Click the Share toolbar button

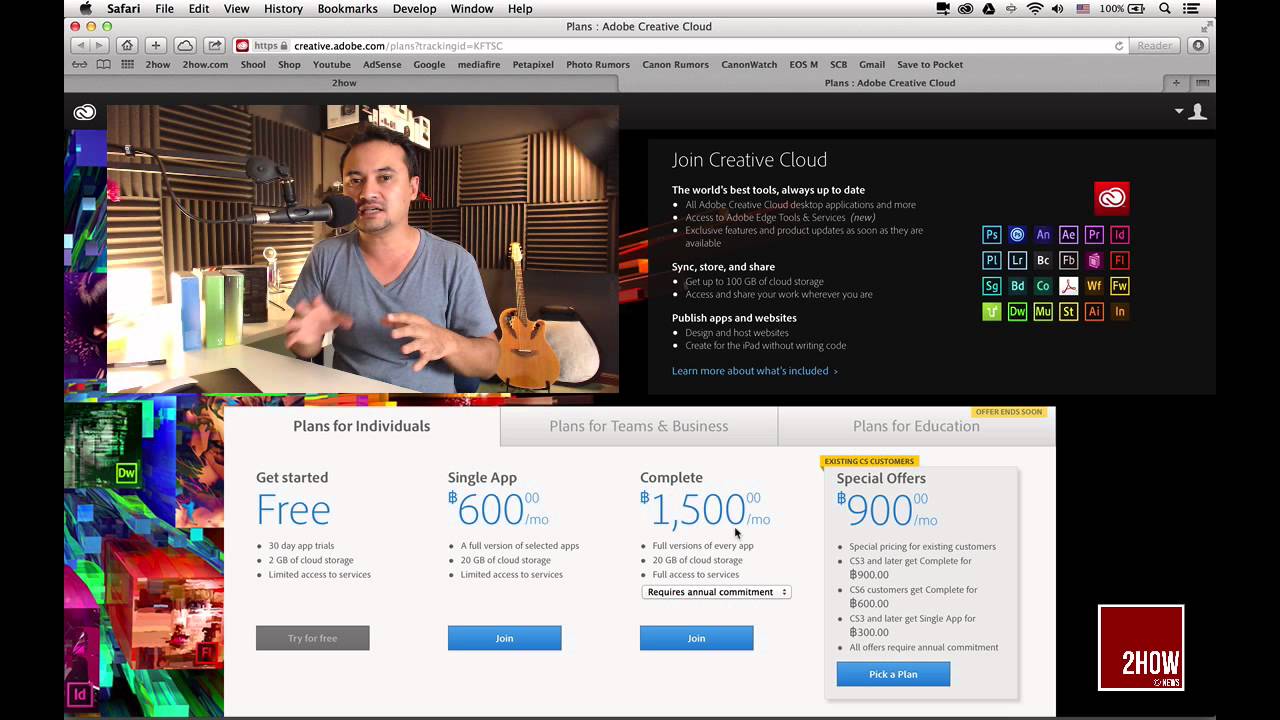214,45
